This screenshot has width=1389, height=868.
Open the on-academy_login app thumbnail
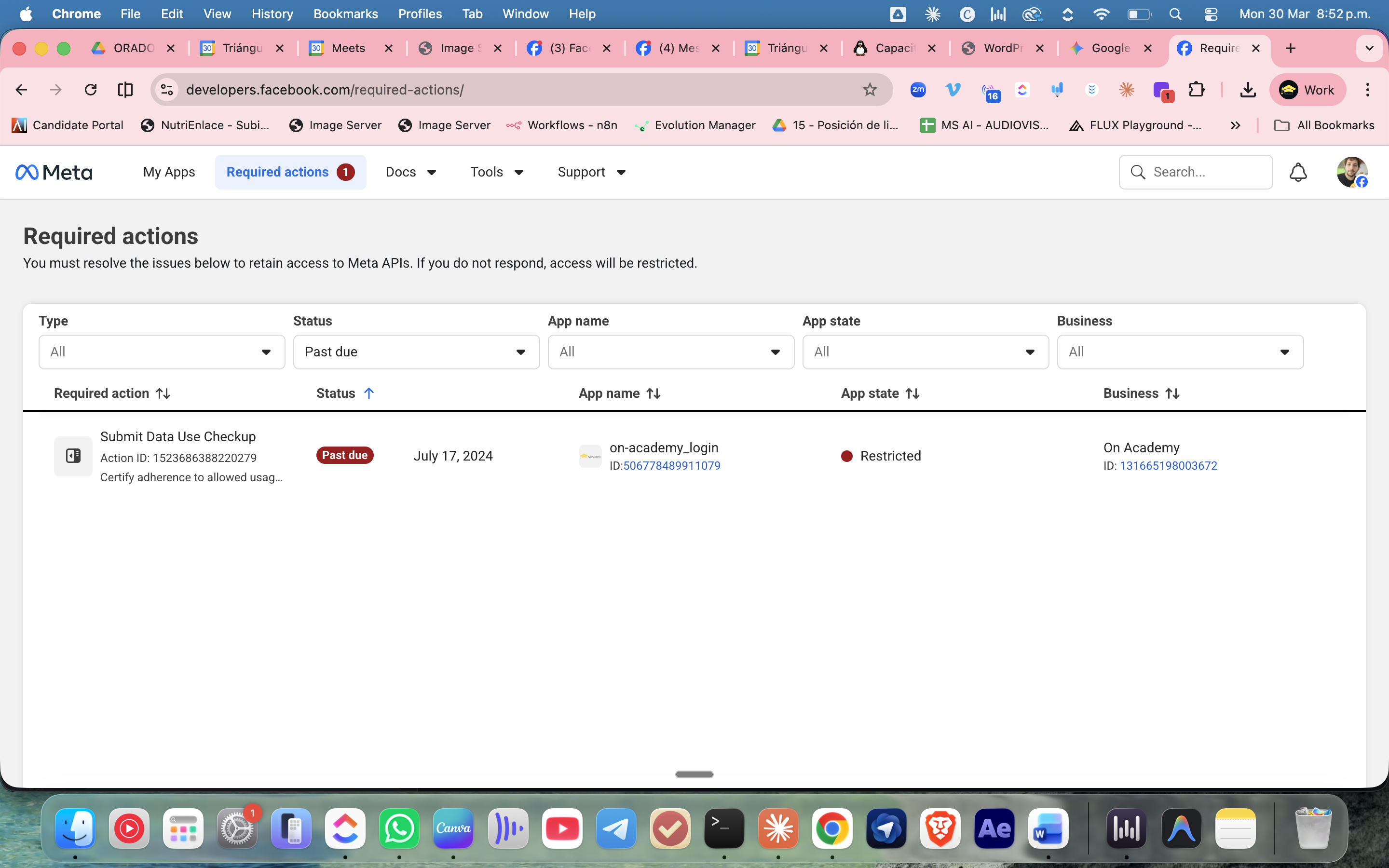pos(589,456)
